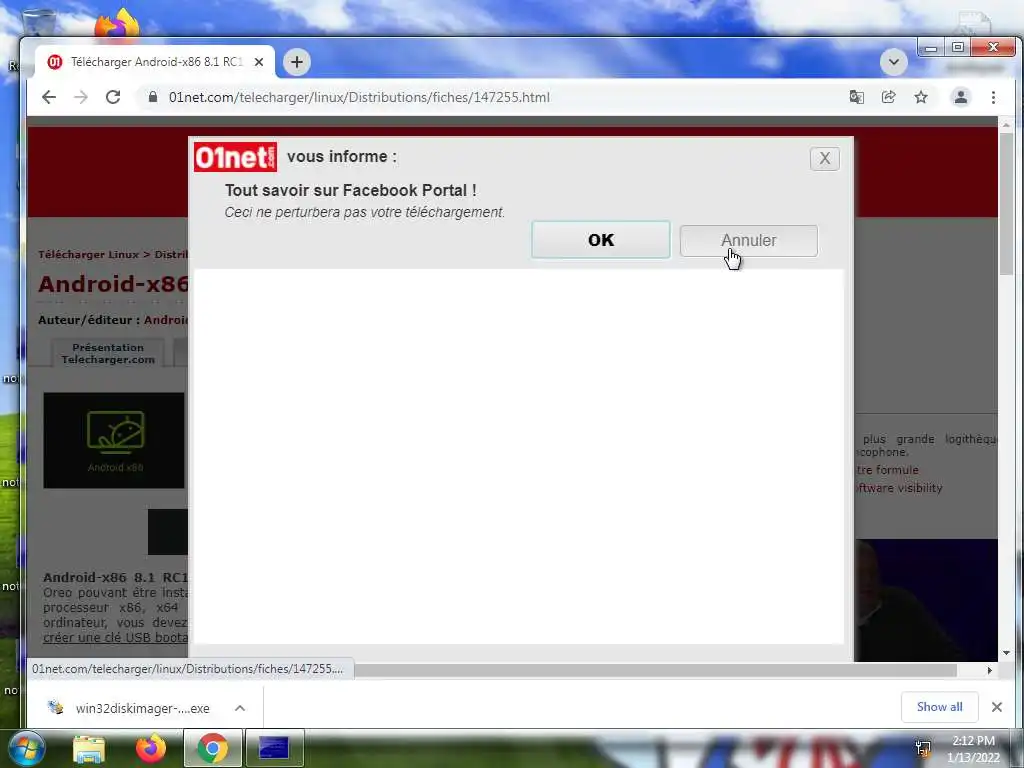The image size is (1024, 768).
Task: Click the Télécharger Linux breadcrumb link
Action: [x=88, y=254]
